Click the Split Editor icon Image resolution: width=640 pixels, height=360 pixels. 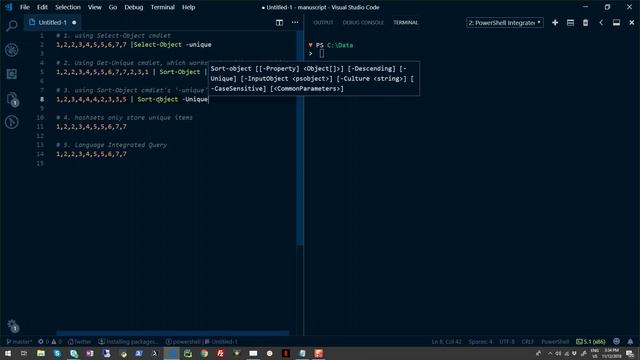tap(279, 22)
